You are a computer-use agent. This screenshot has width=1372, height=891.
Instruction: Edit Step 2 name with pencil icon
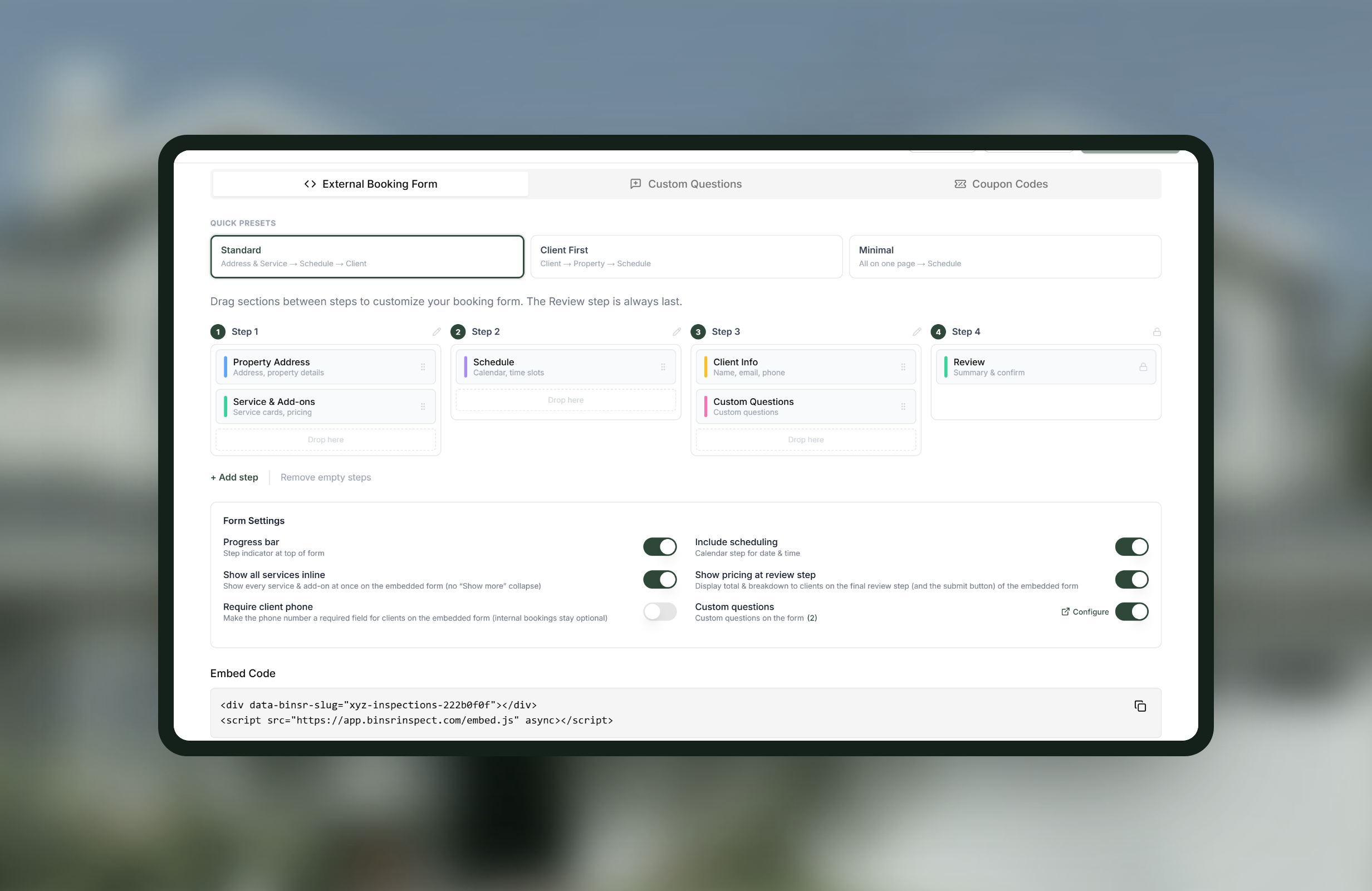(677, 331)
